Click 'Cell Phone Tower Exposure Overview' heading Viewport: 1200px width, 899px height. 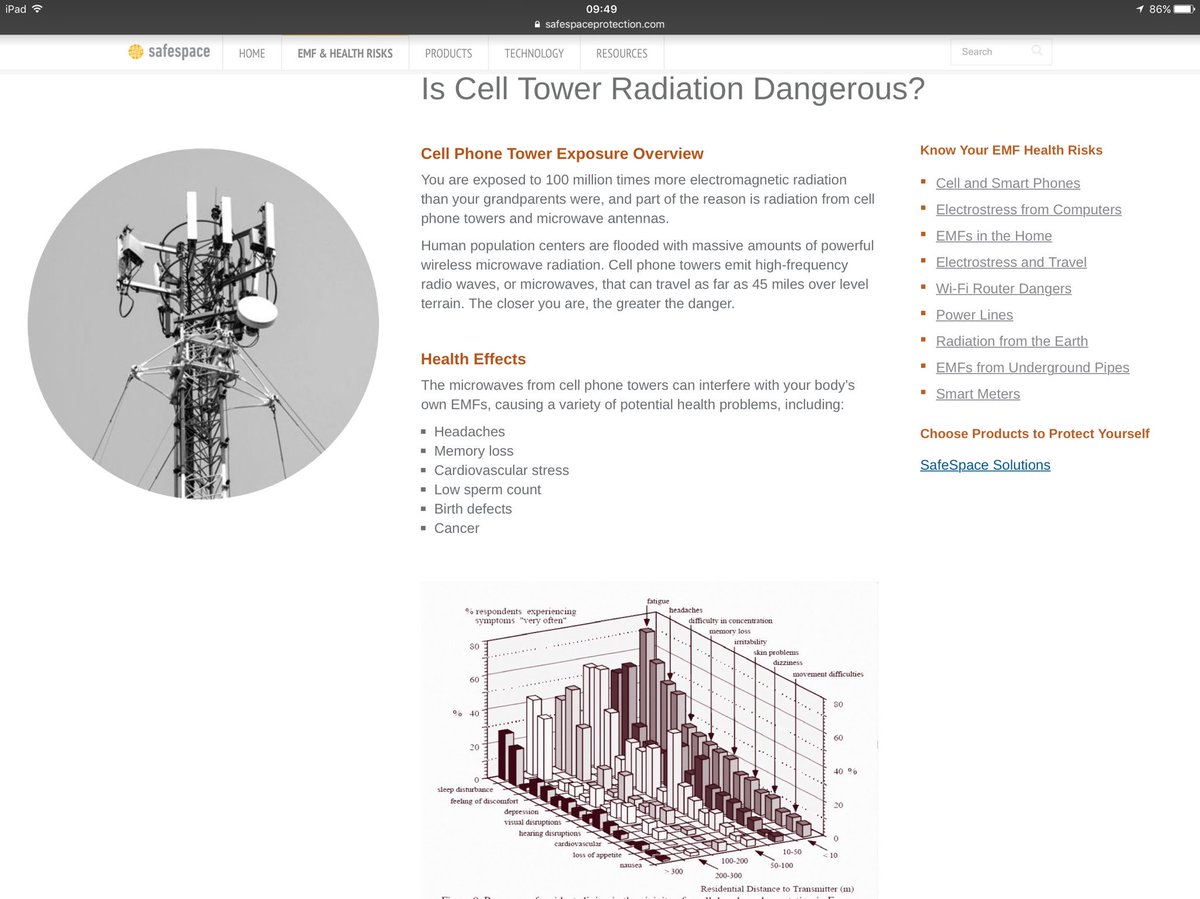[562, 154]
